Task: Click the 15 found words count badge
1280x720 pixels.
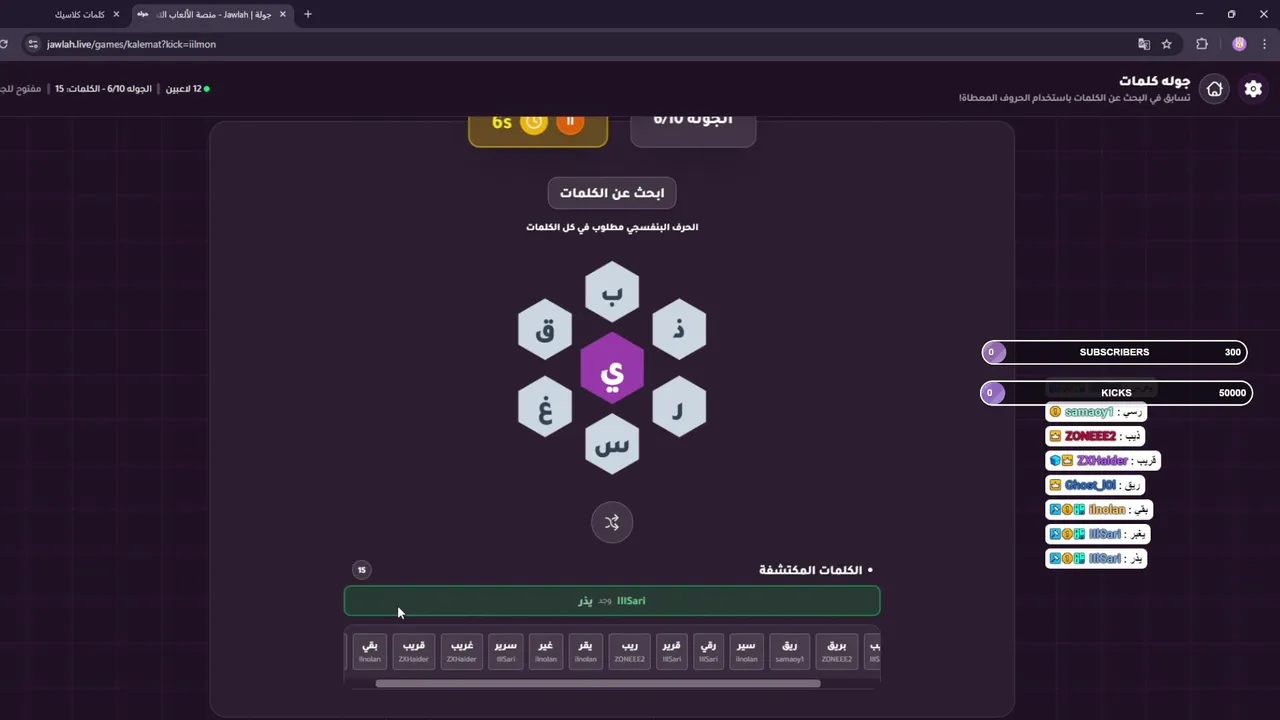Action: (362, 570)
